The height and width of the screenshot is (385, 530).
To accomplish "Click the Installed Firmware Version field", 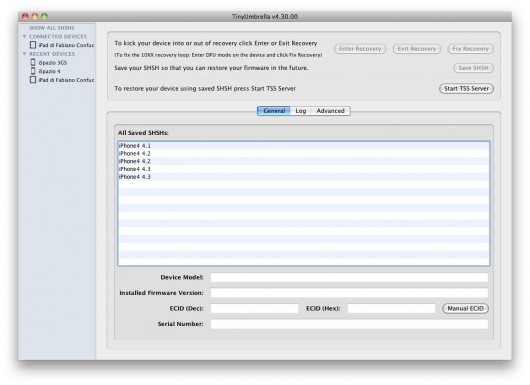I will [349, 293].
